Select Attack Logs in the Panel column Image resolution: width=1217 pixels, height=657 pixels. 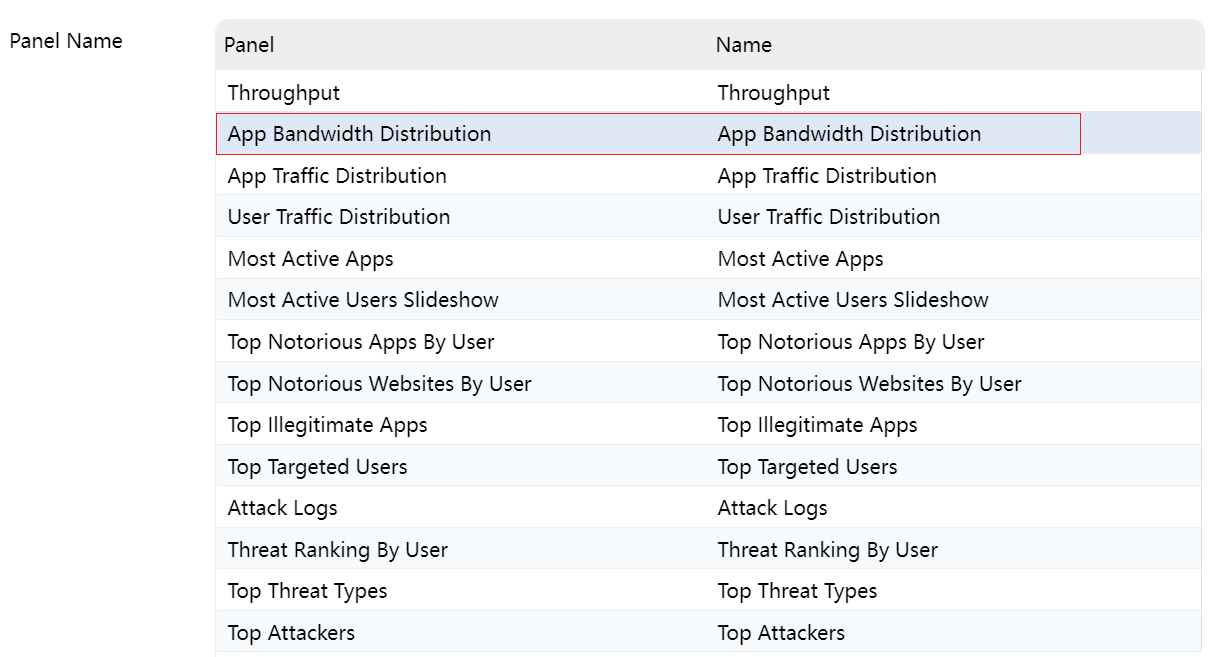[282, 508]
